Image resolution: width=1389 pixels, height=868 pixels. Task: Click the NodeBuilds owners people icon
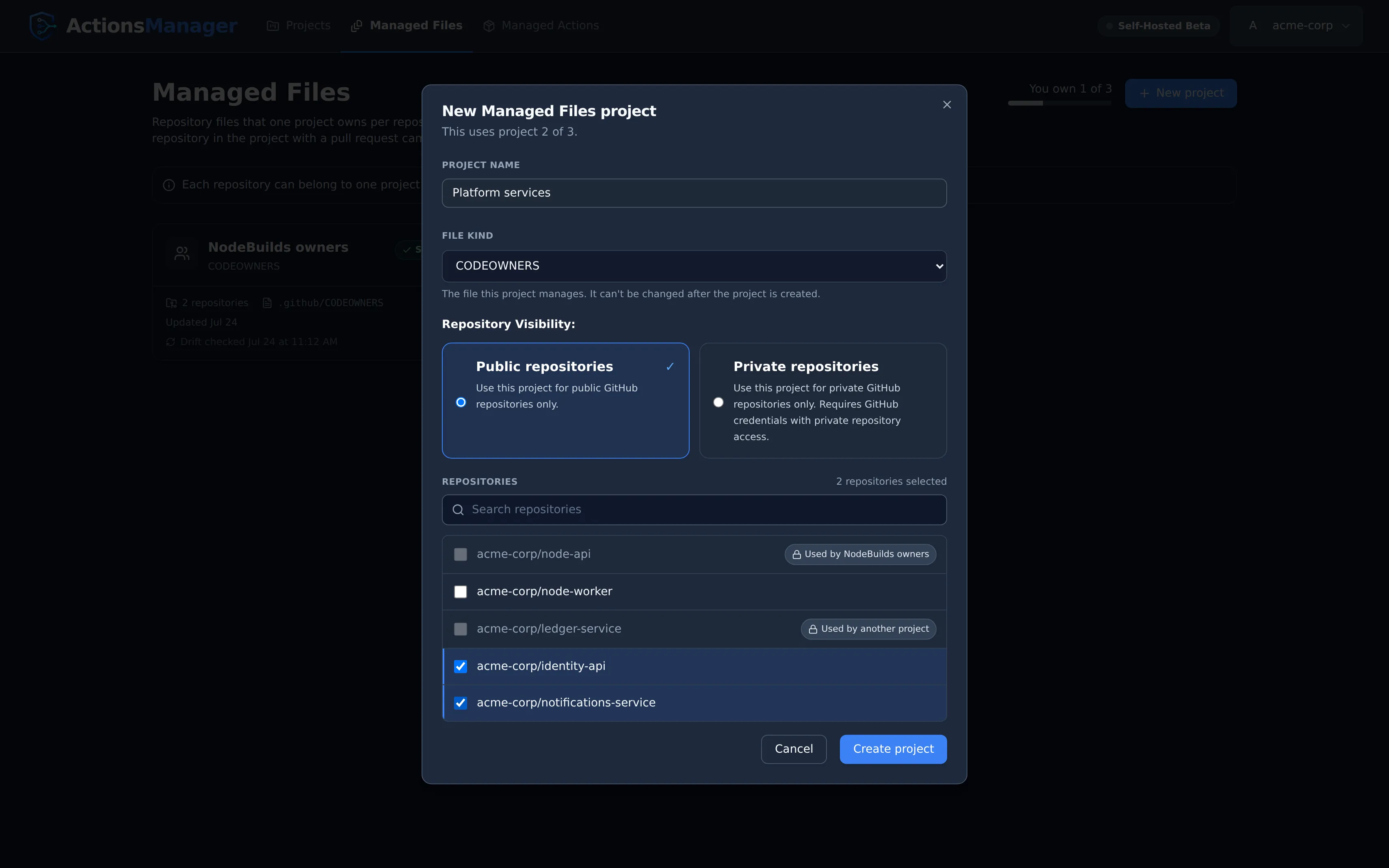click(x=182, y=253)
